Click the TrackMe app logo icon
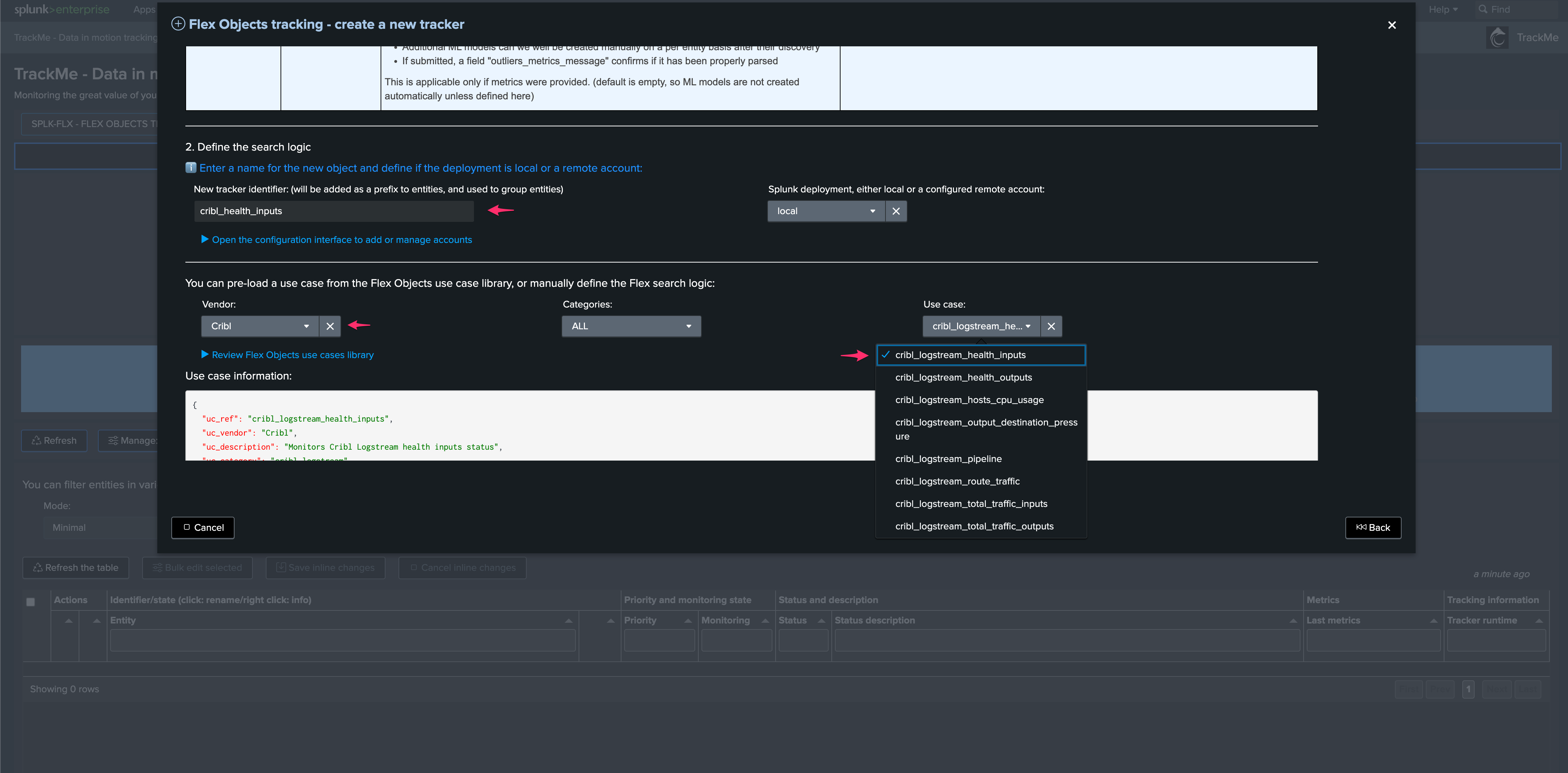The image size is (1568, 773). pos(1498,38)
